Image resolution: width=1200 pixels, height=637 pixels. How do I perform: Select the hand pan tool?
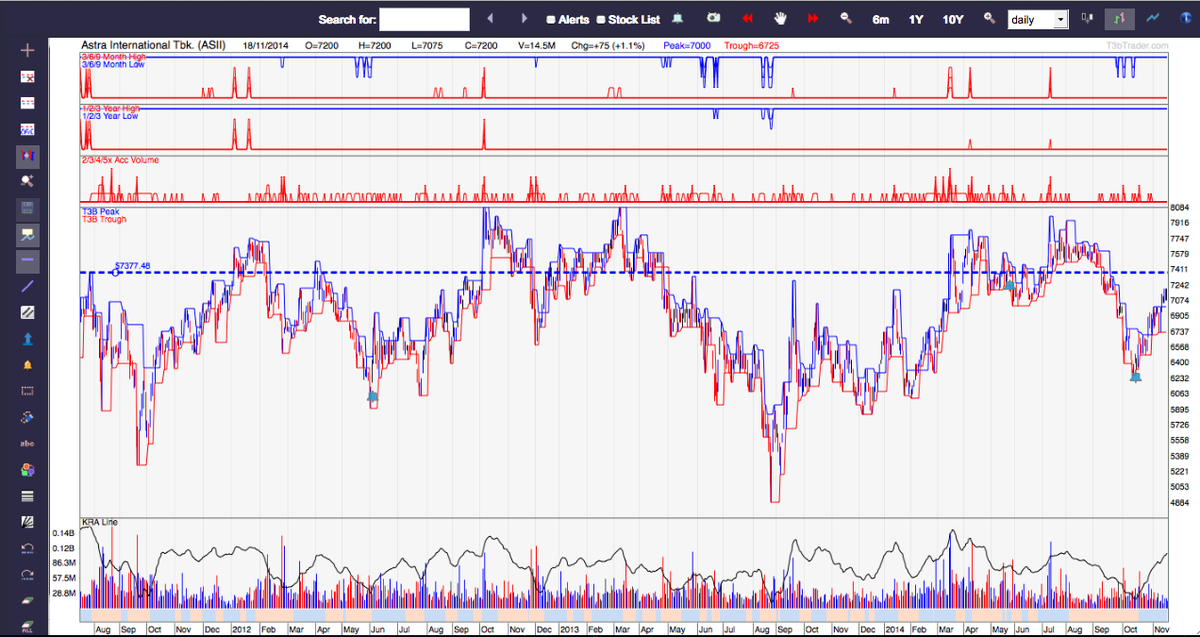pos(781,19)
